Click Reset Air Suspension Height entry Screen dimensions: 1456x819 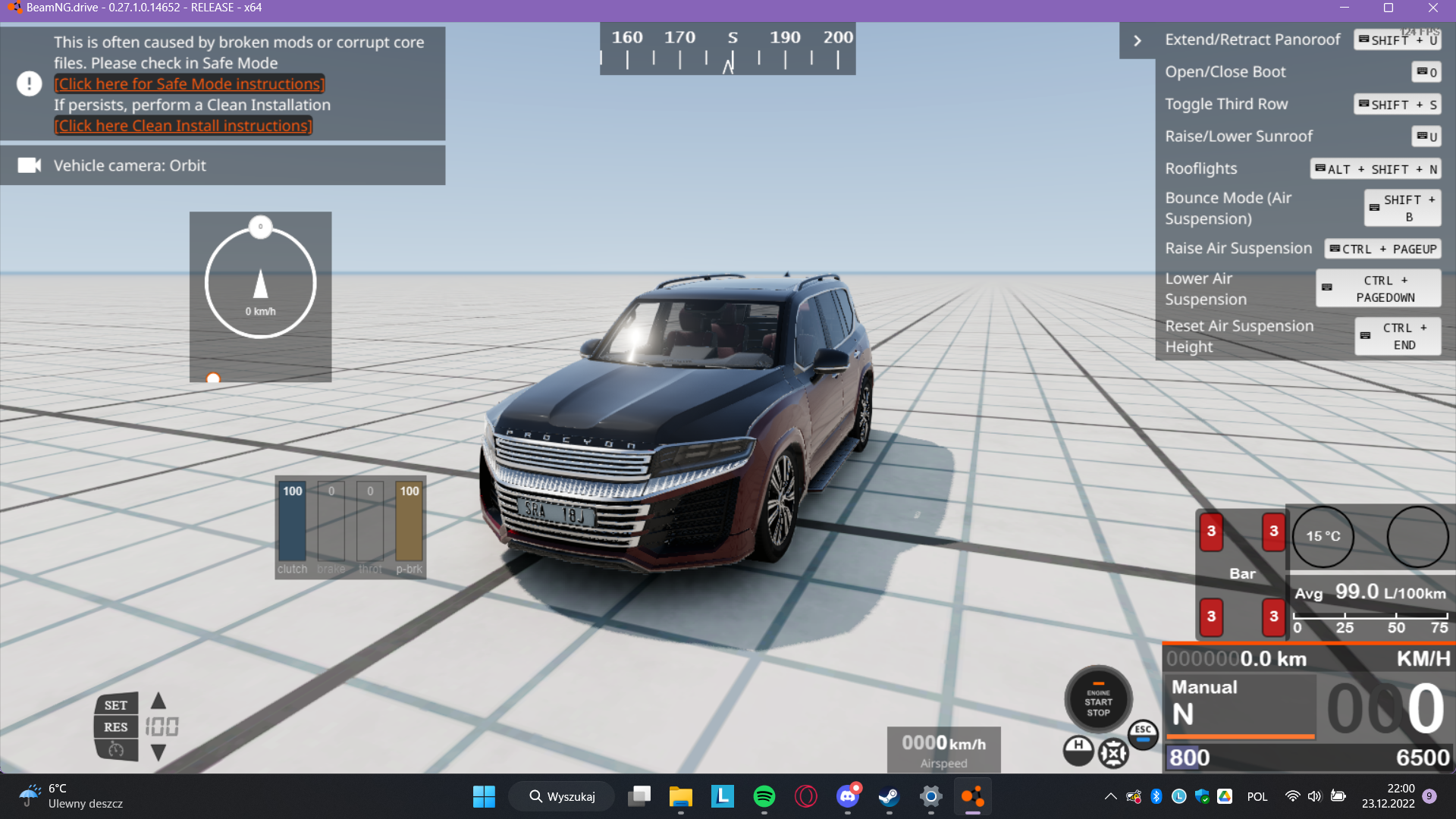coord(1302,336)
